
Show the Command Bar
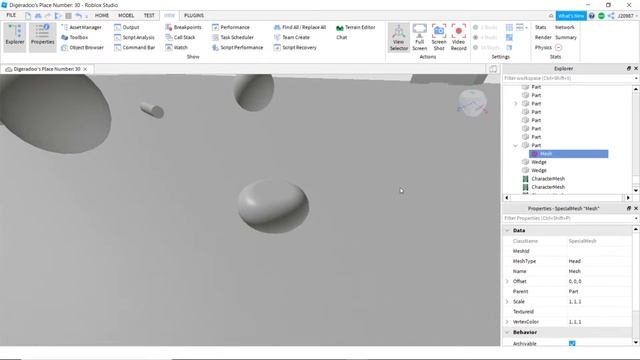click(135, 48)
